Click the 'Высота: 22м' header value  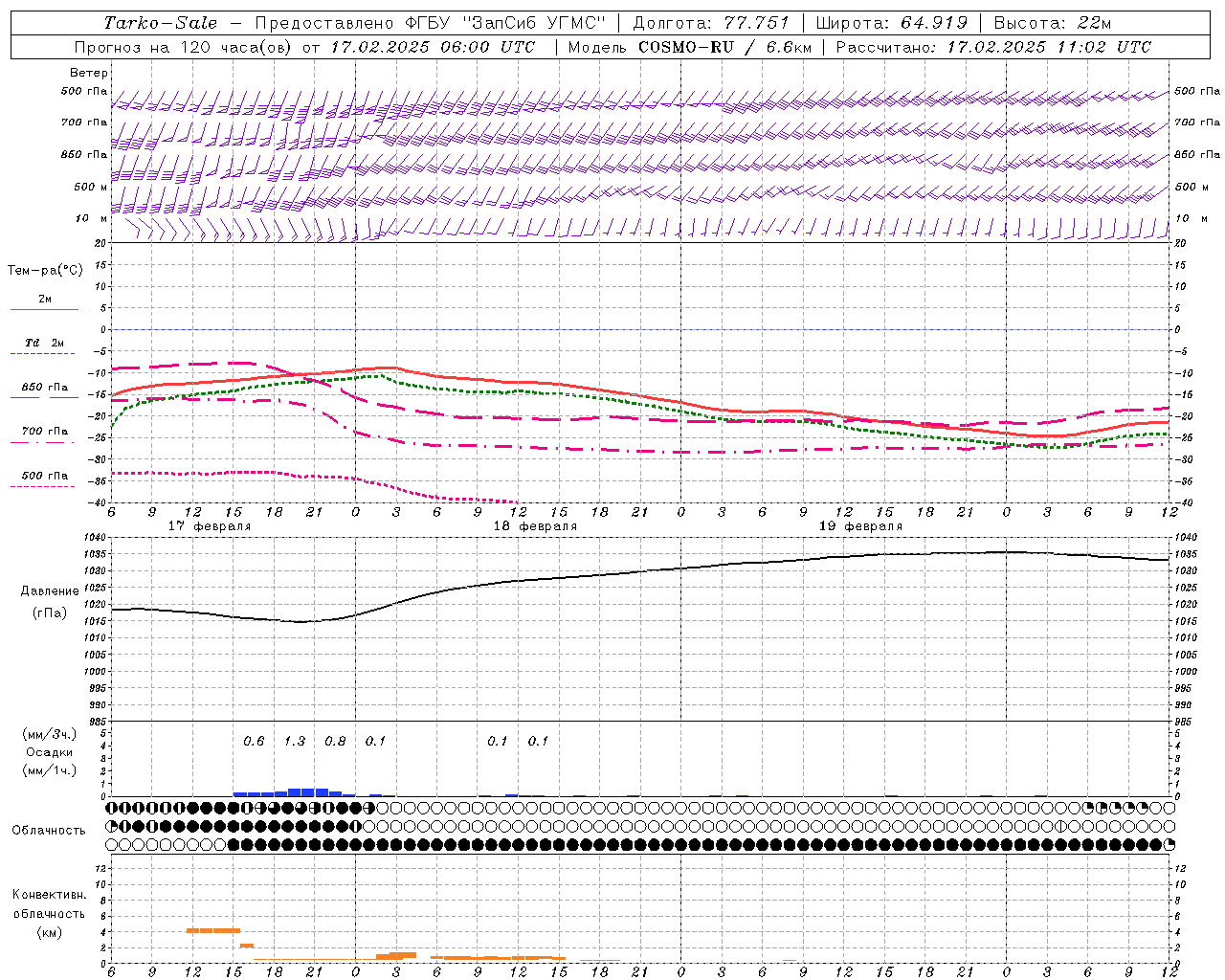1053,23
